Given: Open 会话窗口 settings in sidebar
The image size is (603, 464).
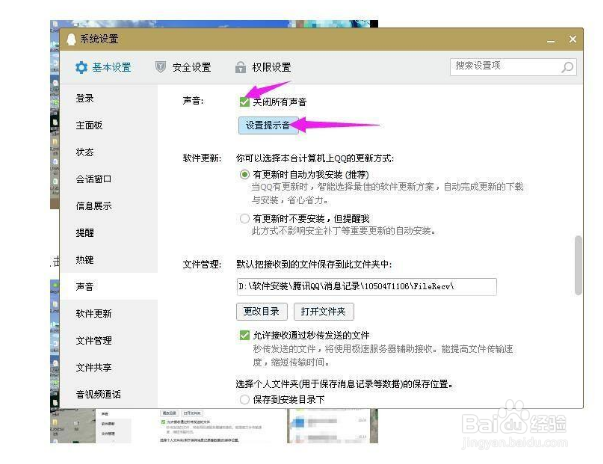Looking at the screenshot, I should coord(94,179).
